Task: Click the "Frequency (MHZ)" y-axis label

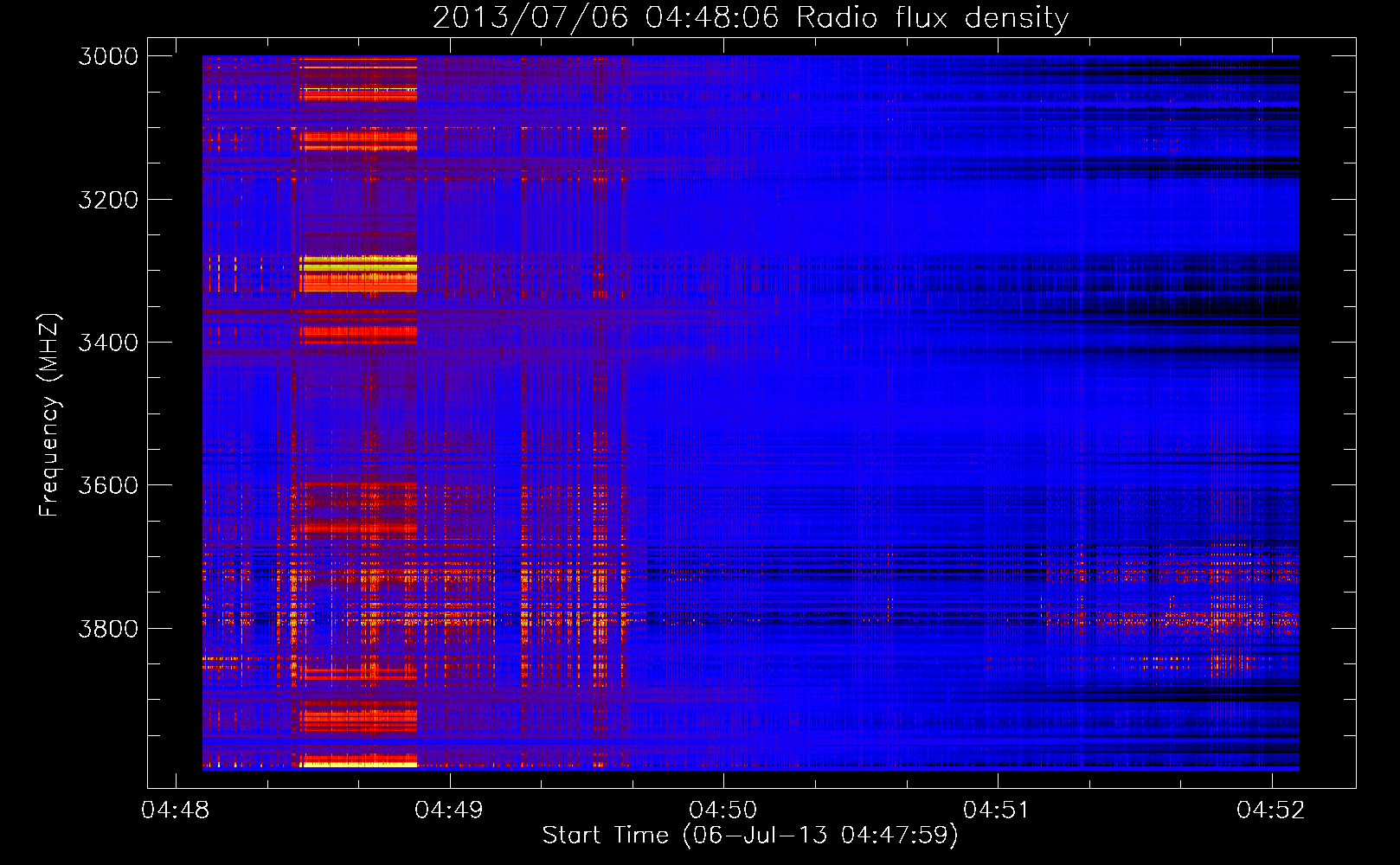Action: pyautogui.click(x=50, y=416)
